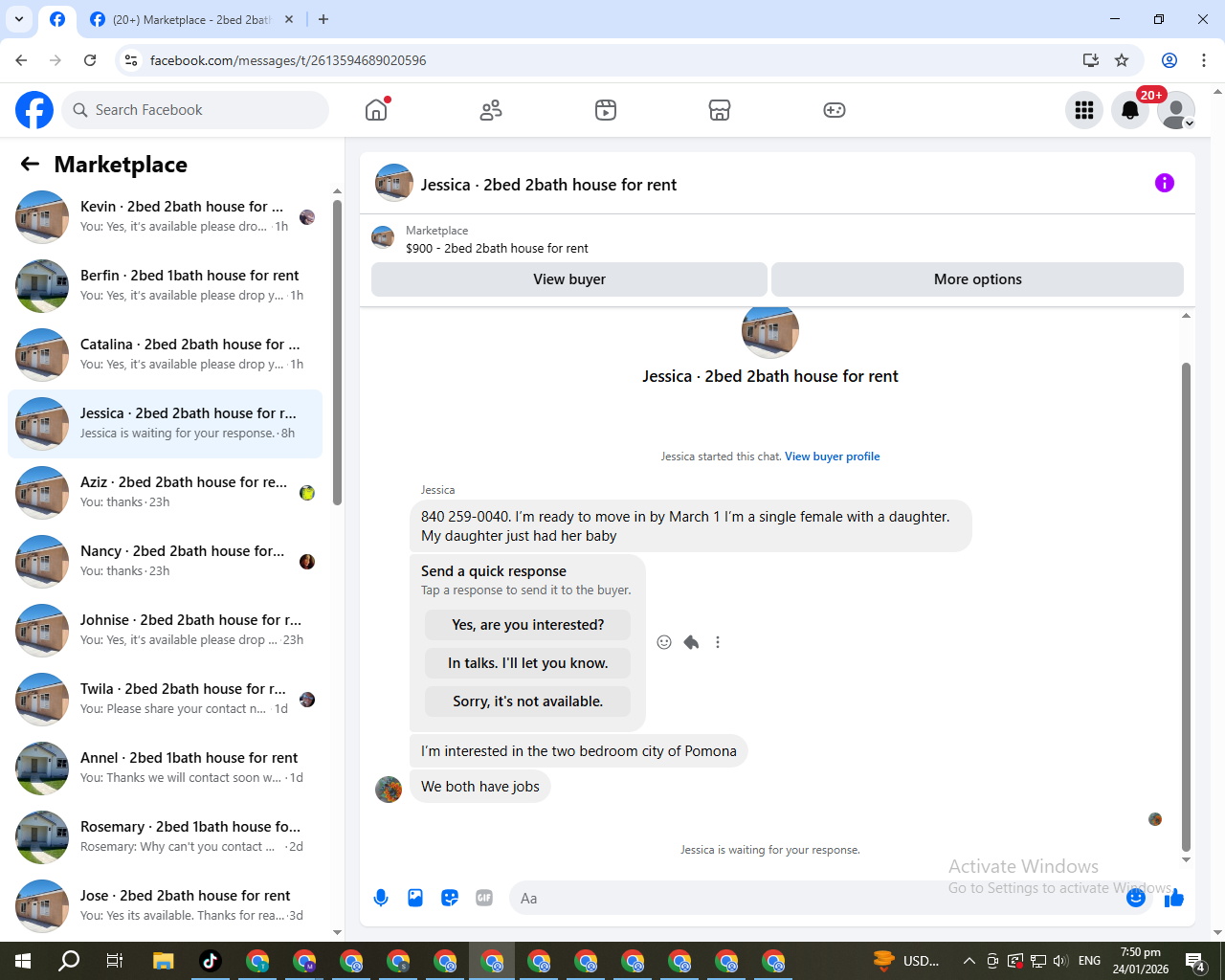This screenshot has height=980, width=1225.
Task: Open Rosemary conversation in list
Action: point(165,837)
